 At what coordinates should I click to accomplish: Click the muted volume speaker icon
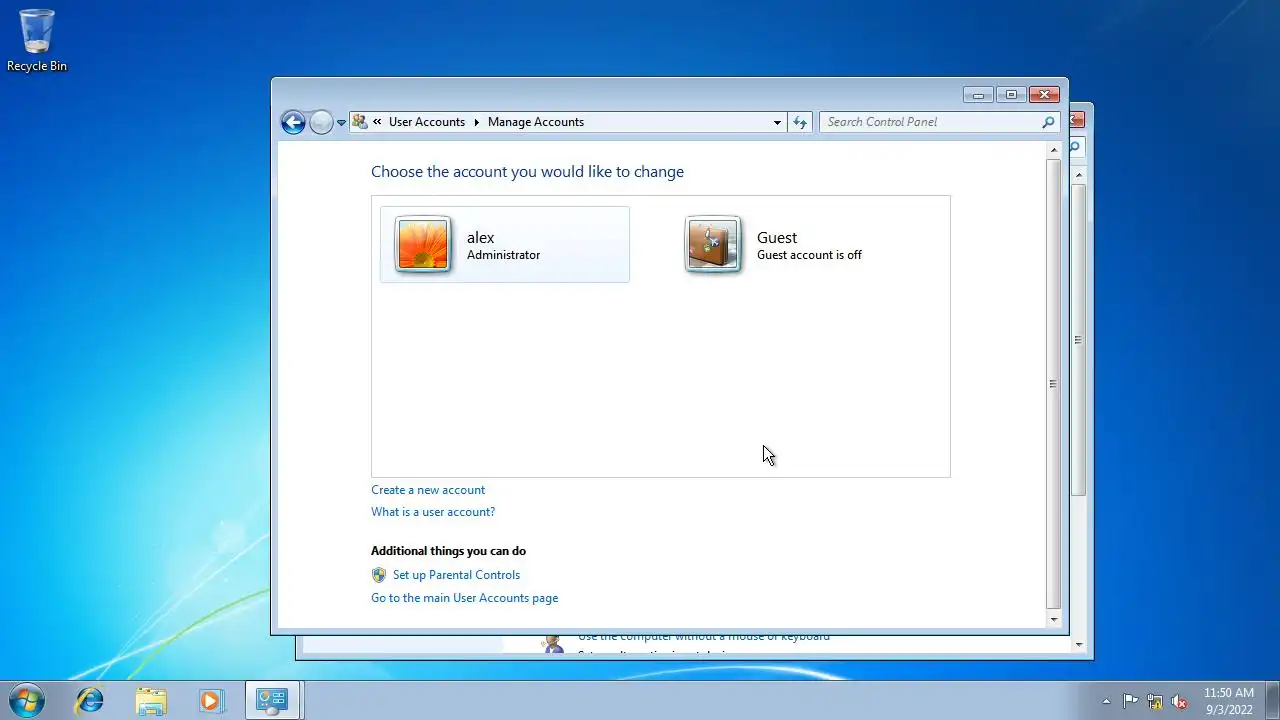click(1179, 701)
